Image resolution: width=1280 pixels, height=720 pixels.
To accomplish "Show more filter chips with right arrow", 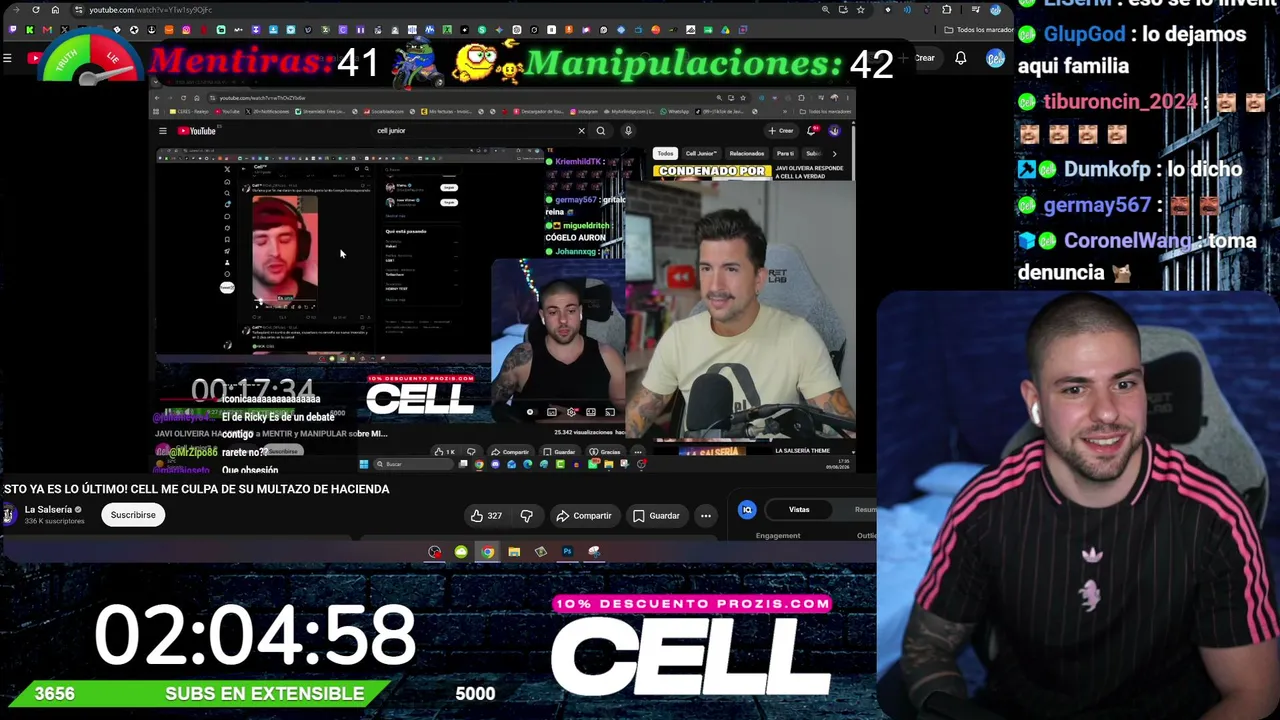I will [834, 154].
